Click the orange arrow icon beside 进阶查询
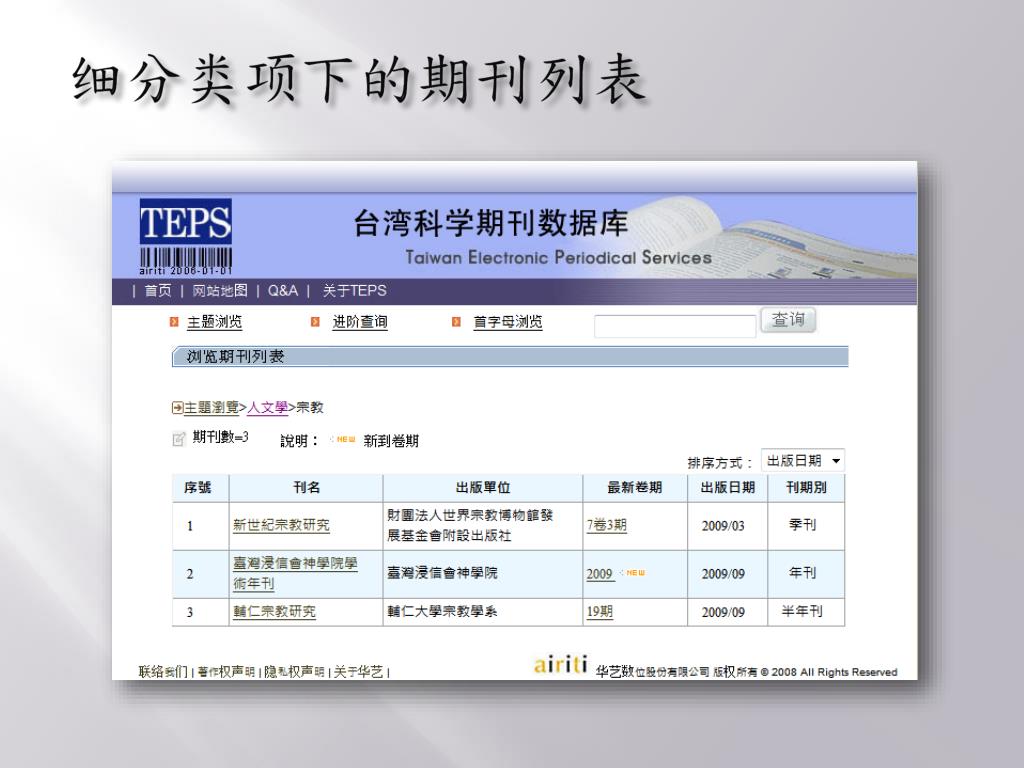1024x768 pixels. 315,322
